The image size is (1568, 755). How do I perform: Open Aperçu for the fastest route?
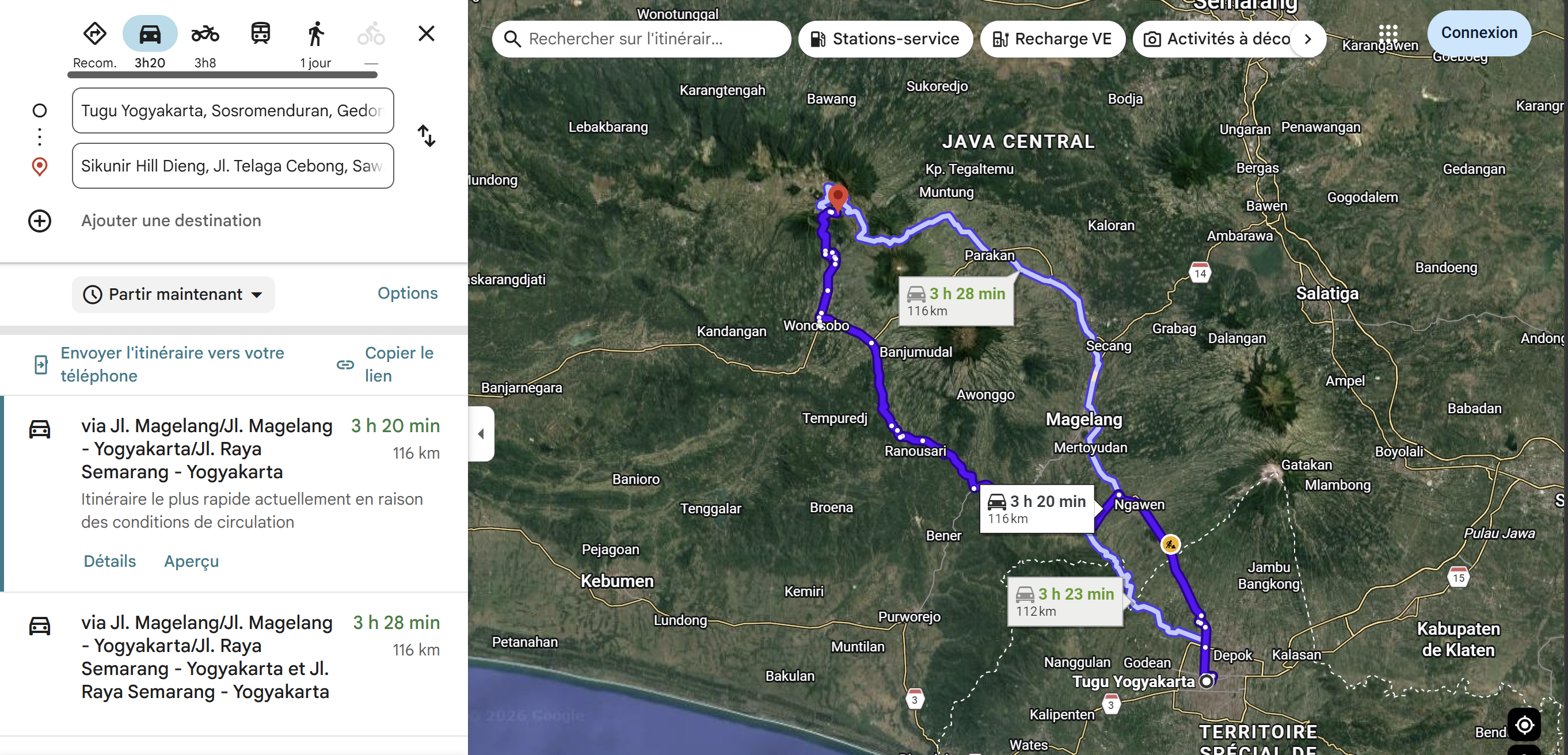pyautogui.click(x=191, y=562)
